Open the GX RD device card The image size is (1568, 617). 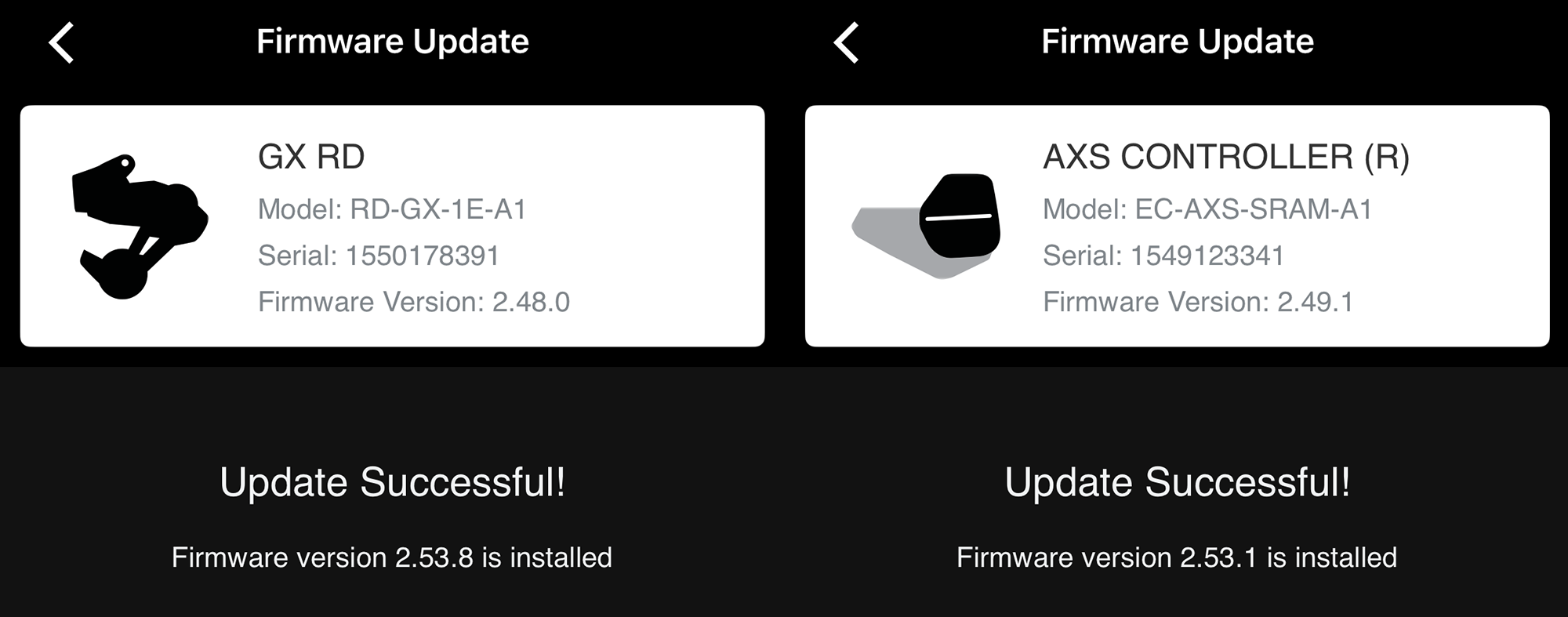click(x=392, y=226)
